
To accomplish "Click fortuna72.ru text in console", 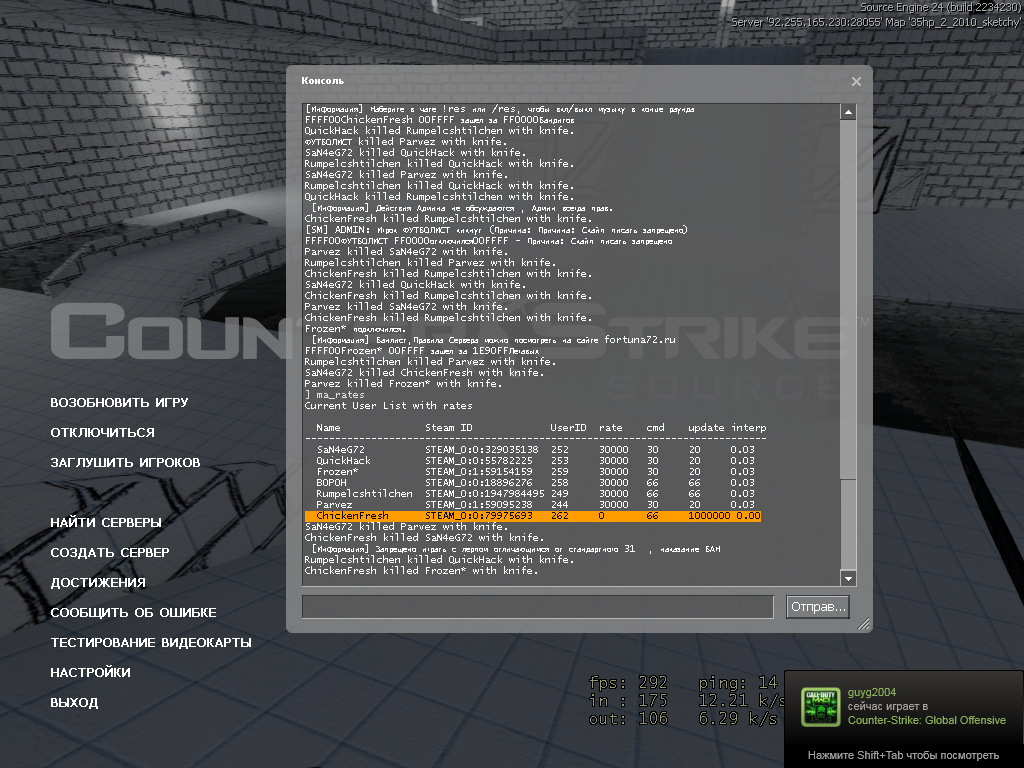I will (x=639, y=340).
